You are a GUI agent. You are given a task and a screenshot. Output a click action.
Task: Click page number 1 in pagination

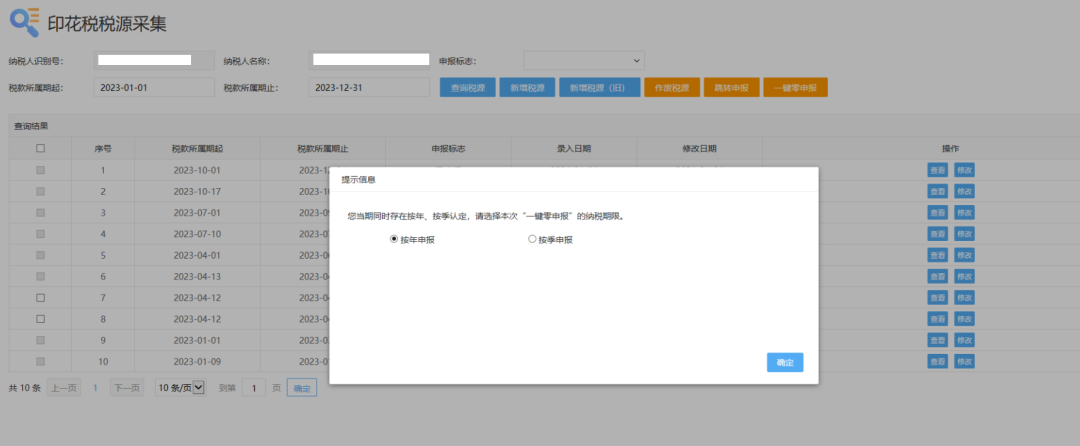(95, 388)
